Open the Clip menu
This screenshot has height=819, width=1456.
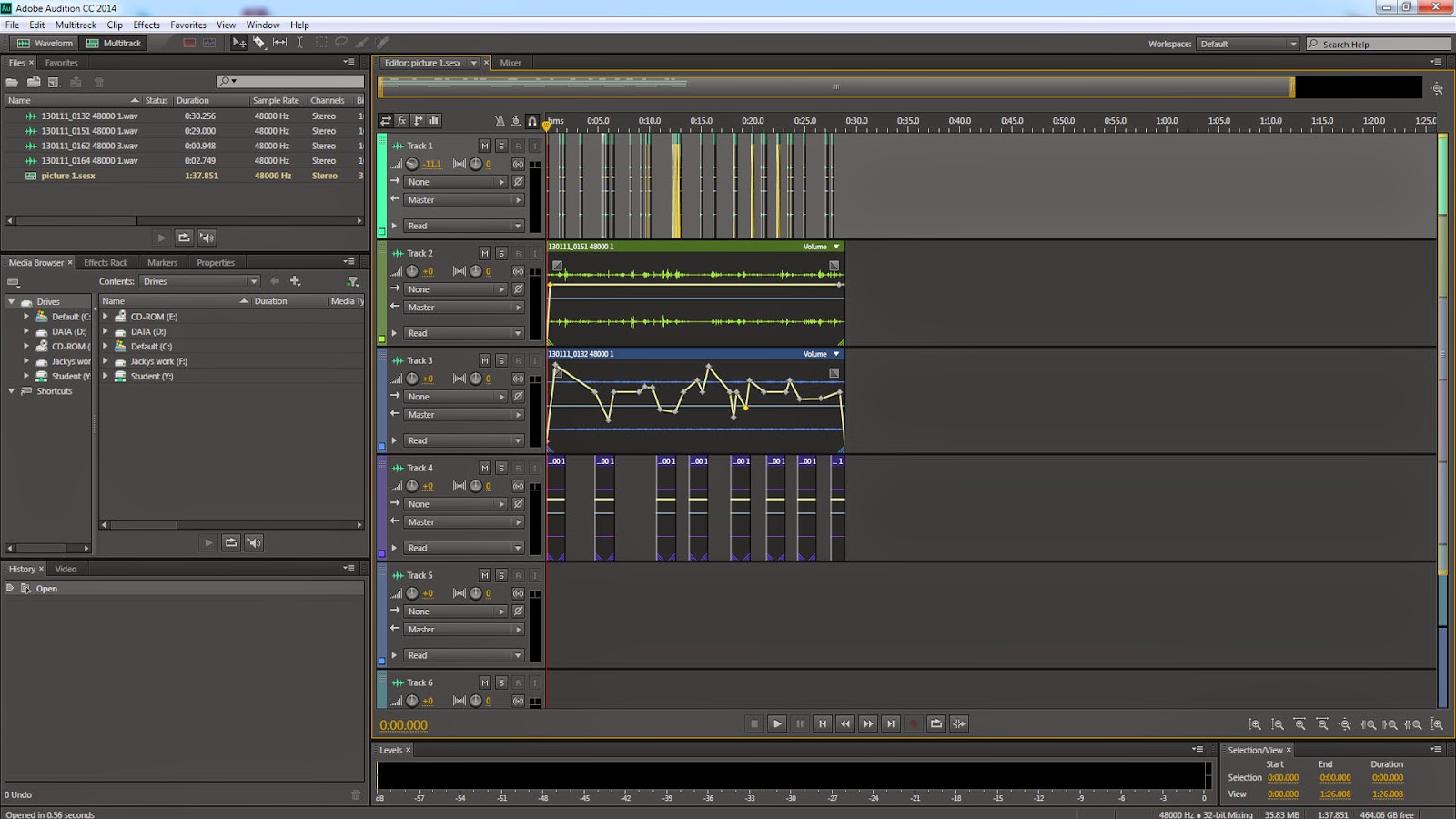[115, 25]
